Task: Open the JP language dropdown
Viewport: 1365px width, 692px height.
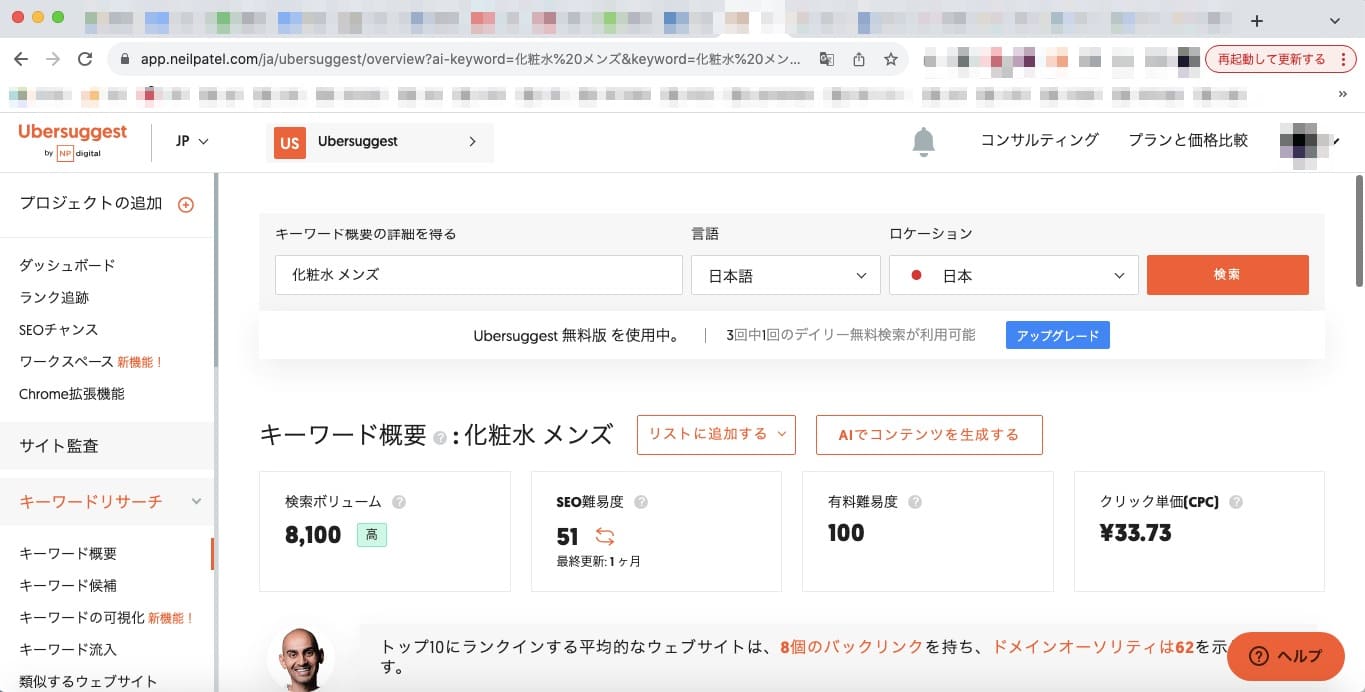Action: (192, 141)
